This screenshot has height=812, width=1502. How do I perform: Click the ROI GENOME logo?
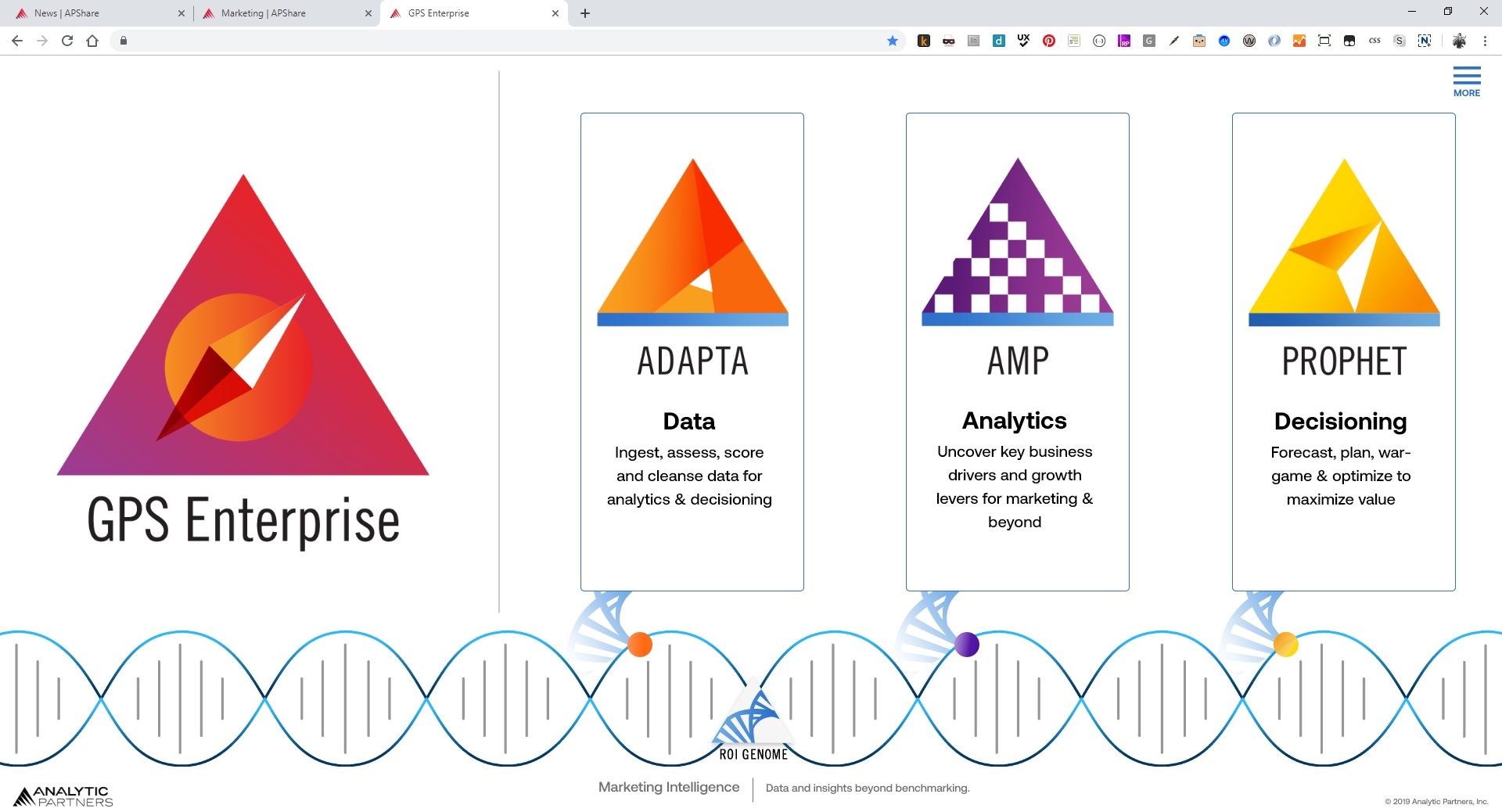[x=753, y=721]
